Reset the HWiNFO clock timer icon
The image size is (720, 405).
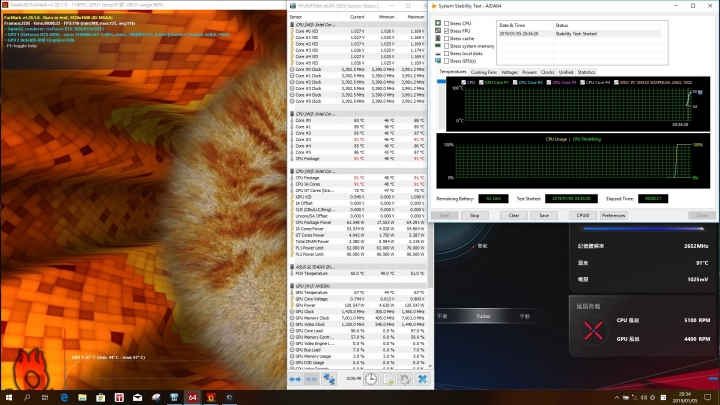point(371,380)
